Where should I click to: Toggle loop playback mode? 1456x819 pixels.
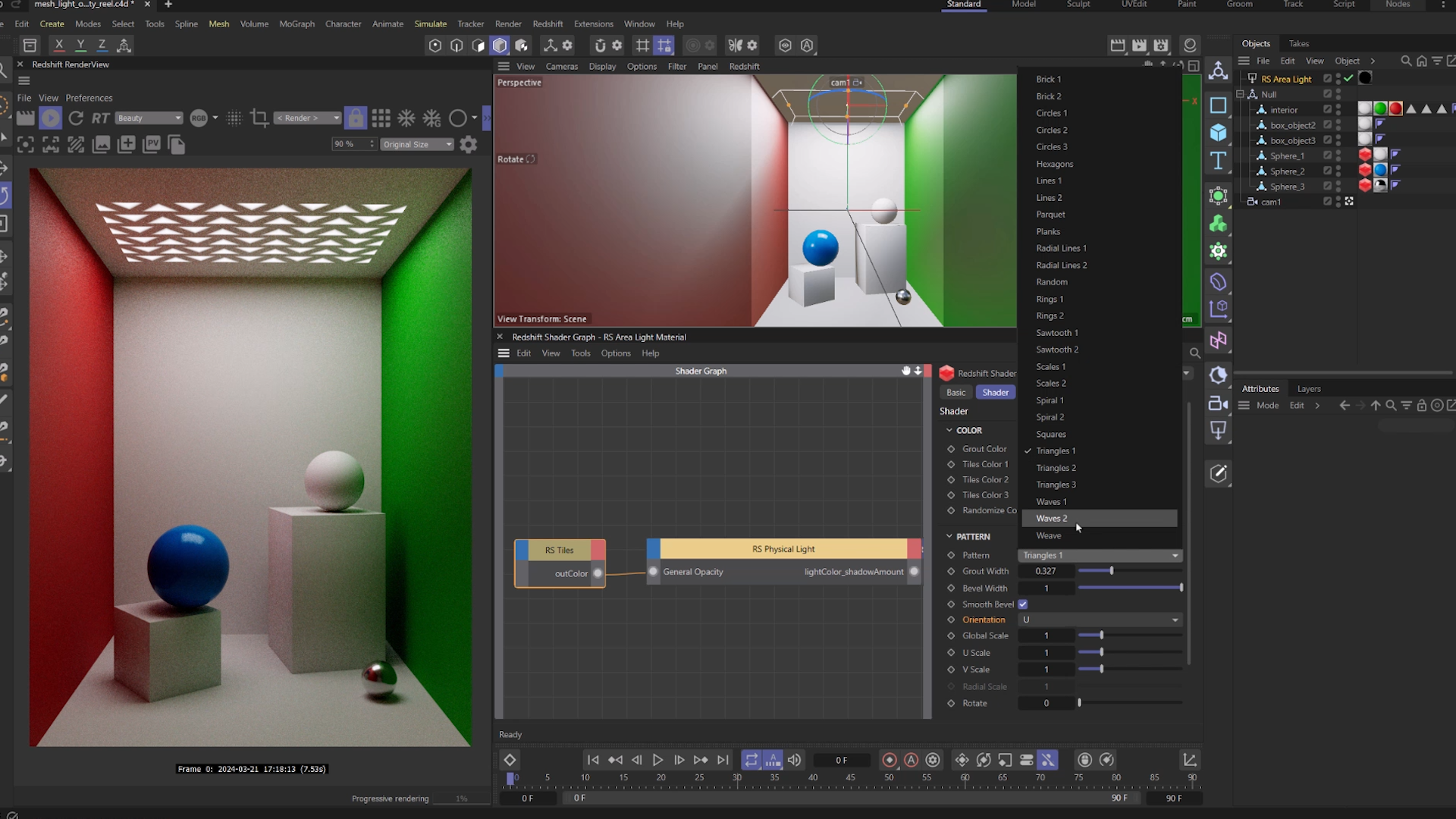[x=751, y=760]
